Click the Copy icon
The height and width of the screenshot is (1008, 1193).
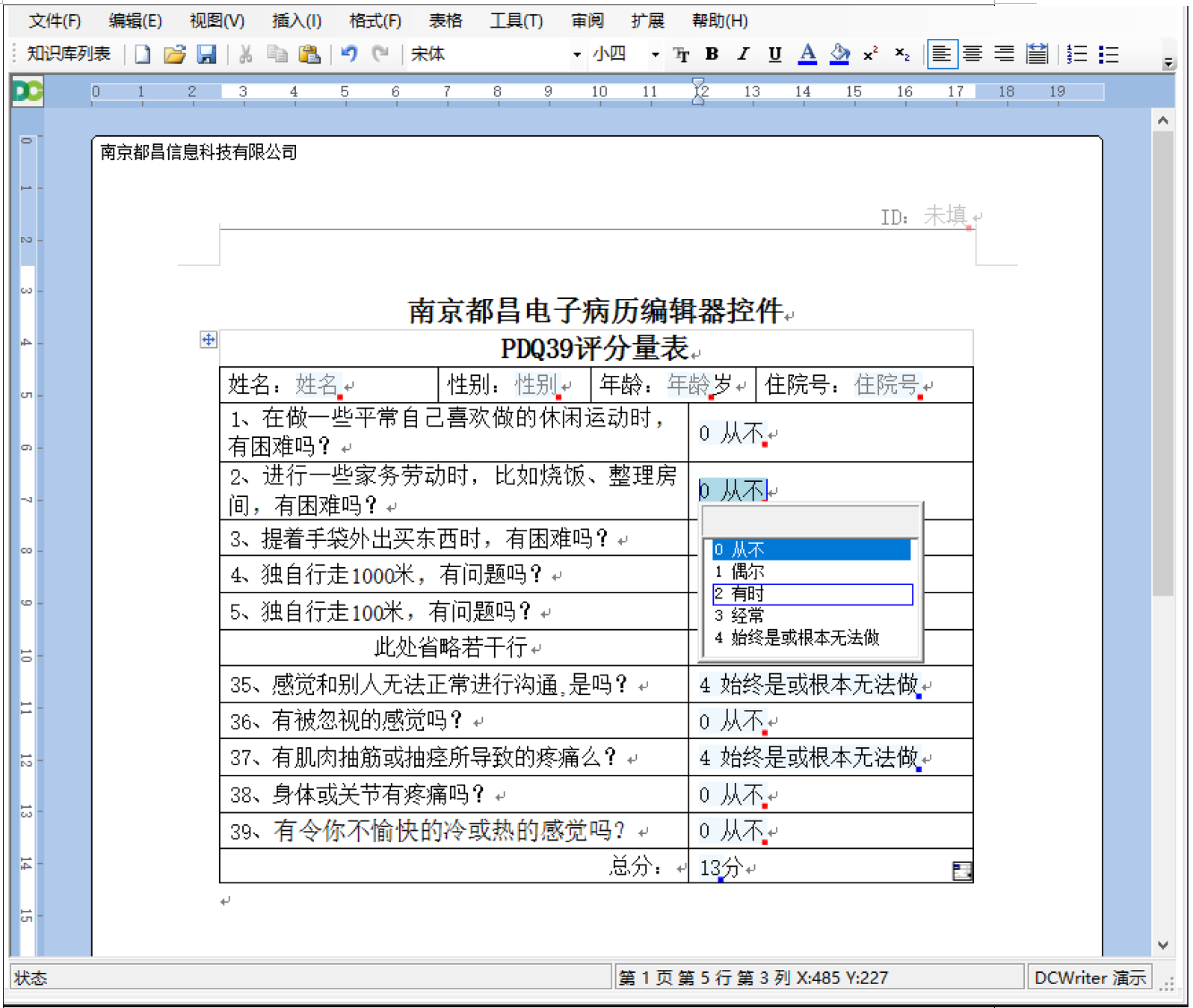pyautogui.click(x=277, y=55)
